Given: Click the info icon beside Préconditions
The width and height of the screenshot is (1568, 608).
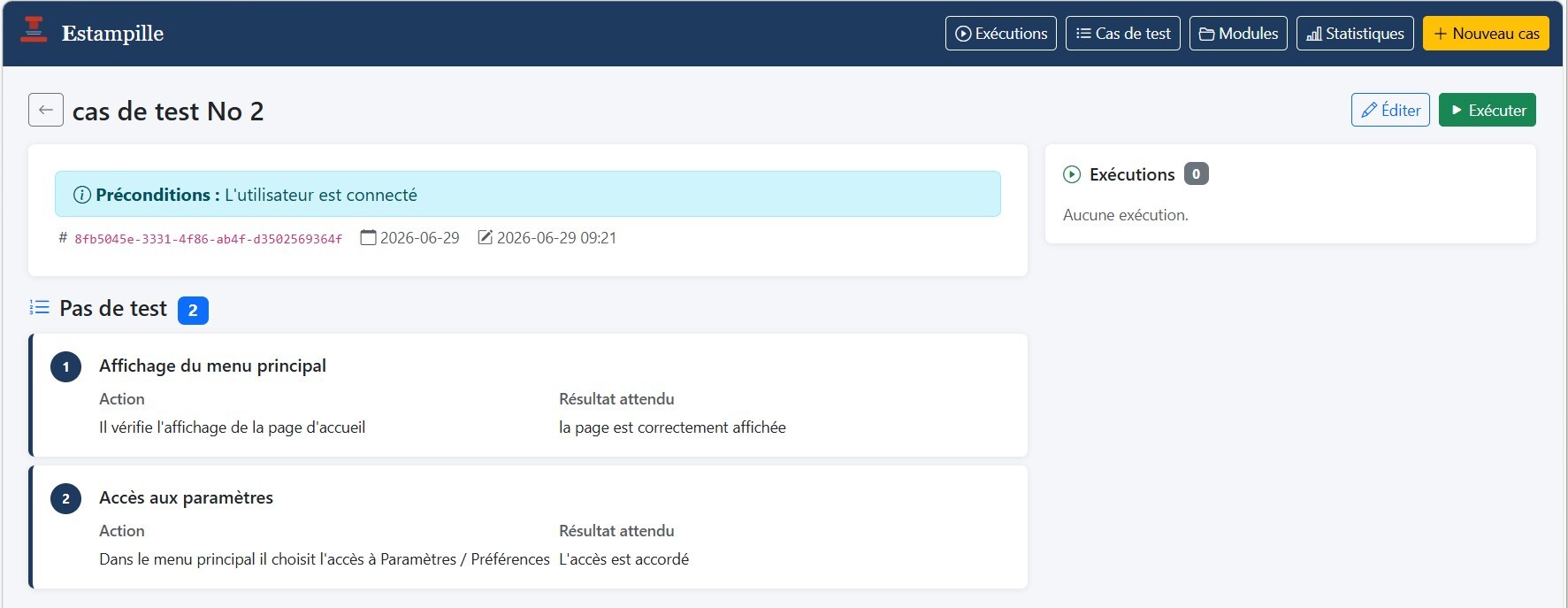Looking at the screenshot, I should (81, 195).
